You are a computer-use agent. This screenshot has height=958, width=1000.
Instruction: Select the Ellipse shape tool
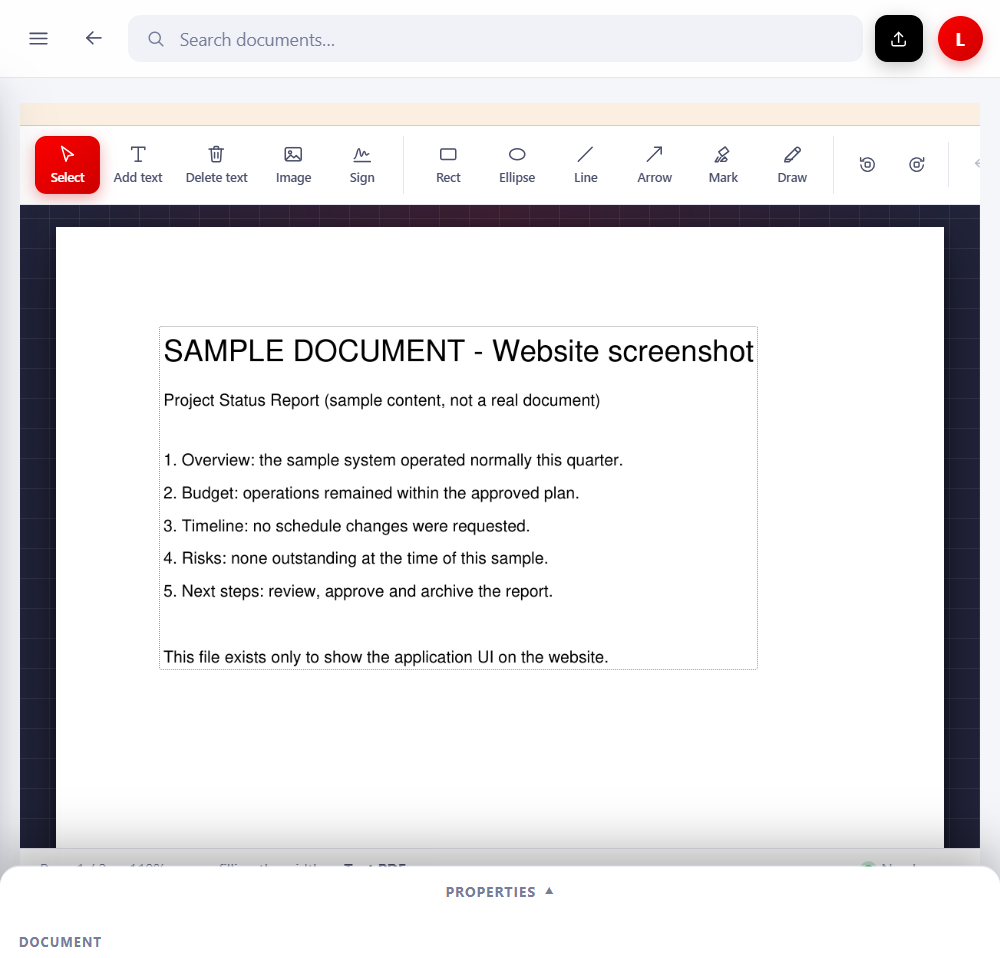point(517,165)
